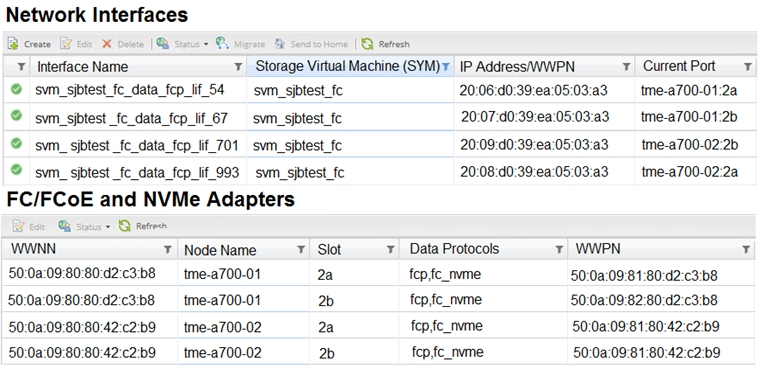Image resolution: width=760 pixels, height=369 pixels.
Task: Open Status dropdown in adapters toolbar
Action: click(x=84, y=226)
